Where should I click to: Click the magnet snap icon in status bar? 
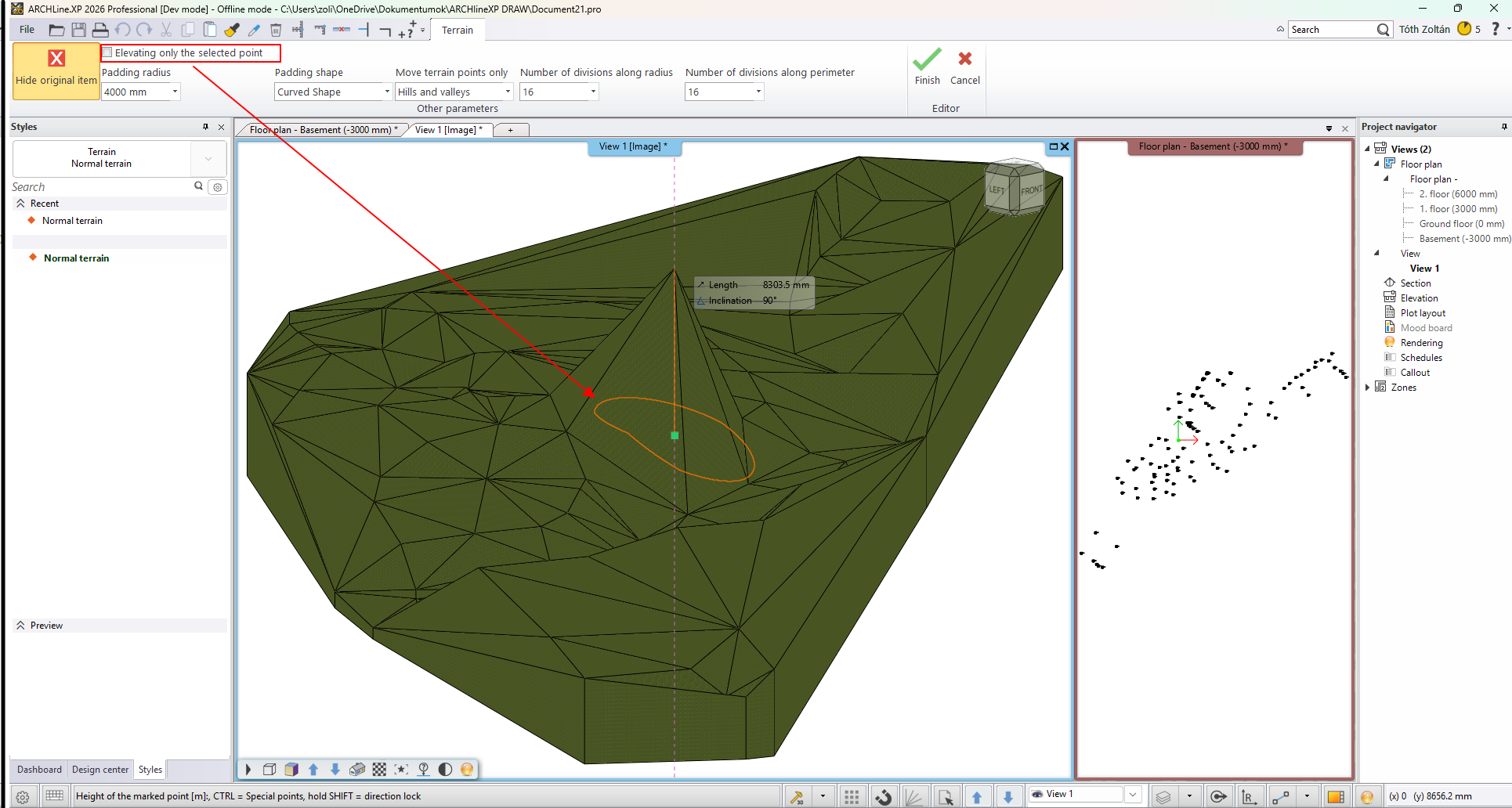[x=884, y=797]
